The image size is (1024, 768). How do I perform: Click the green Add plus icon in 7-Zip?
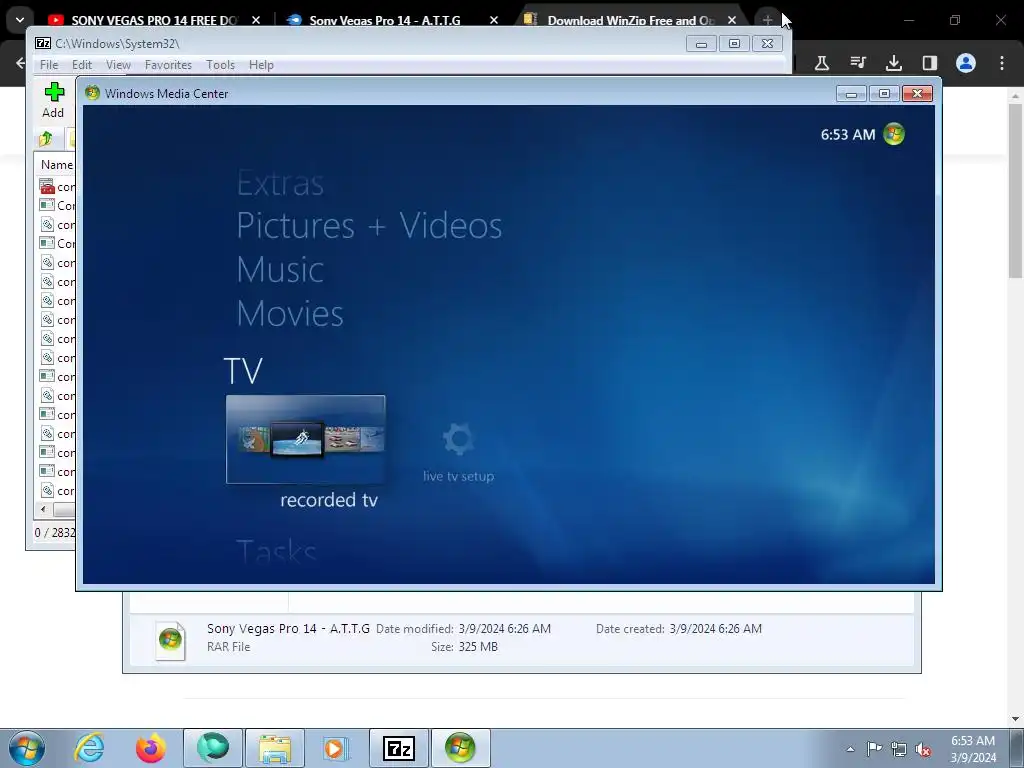[54, 92]
